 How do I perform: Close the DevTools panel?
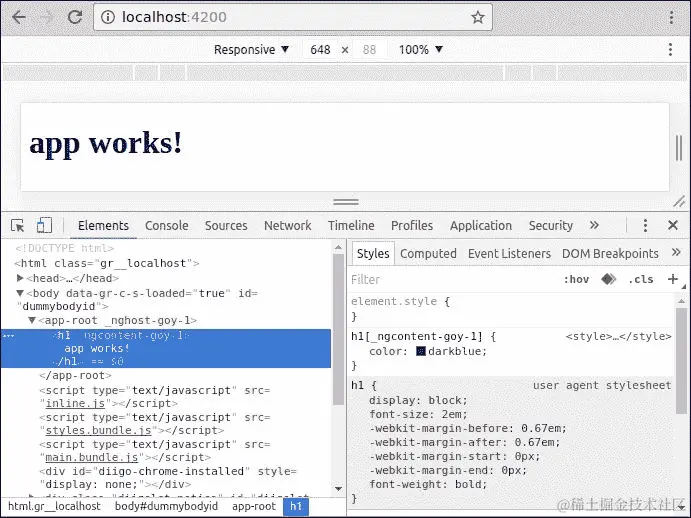672,225
